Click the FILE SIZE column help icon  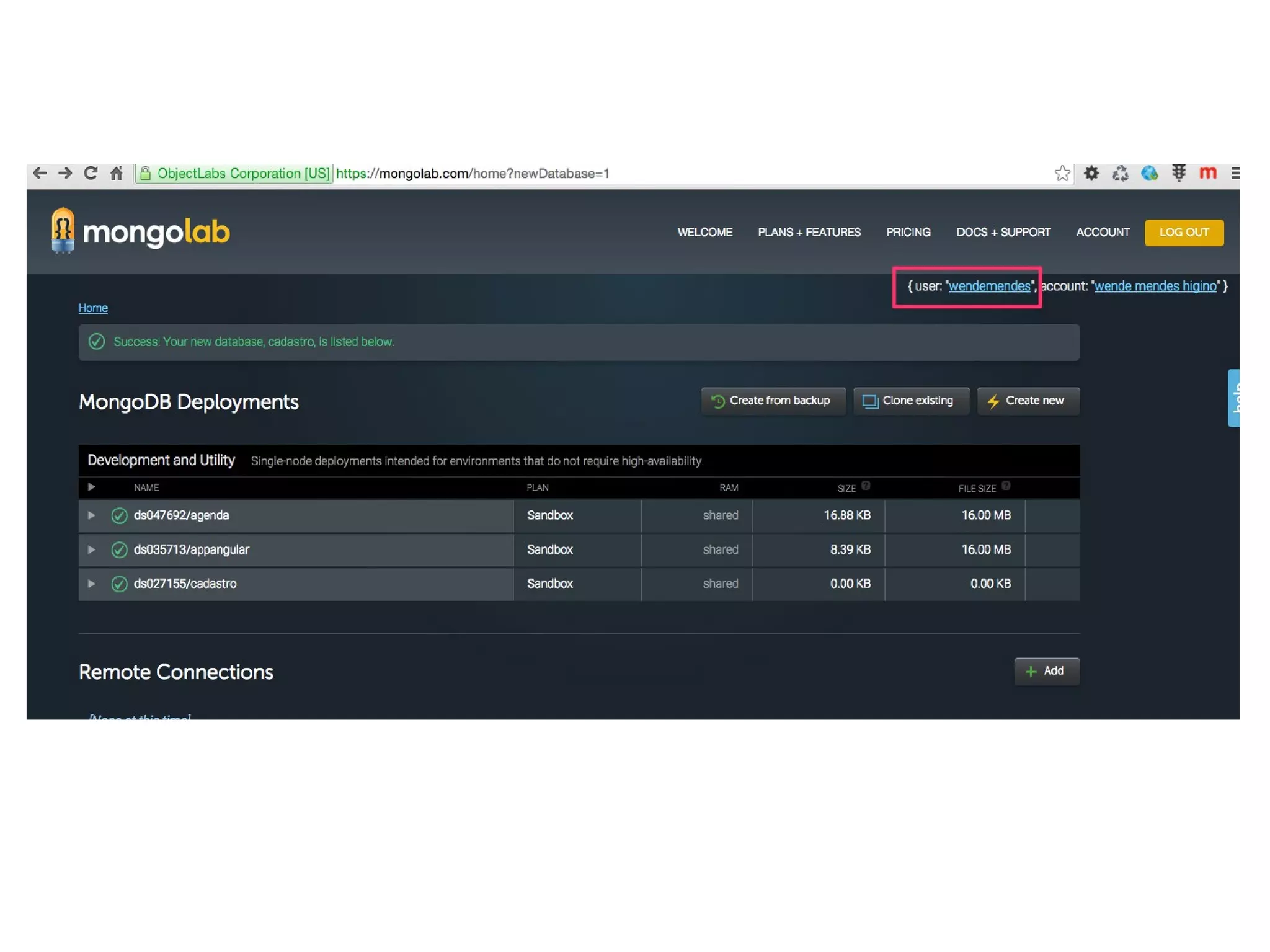[1006, 486]
